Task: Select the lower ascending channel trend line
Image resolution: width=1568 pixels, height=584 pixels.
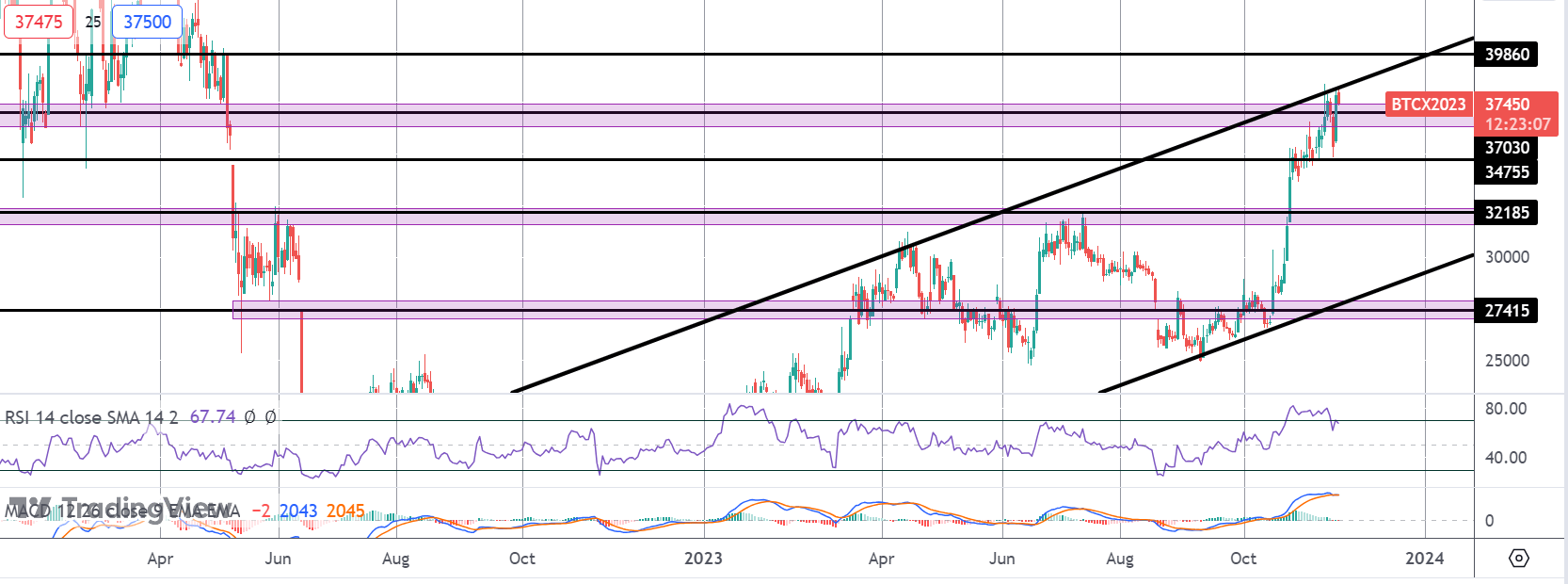Action: (1286, 323)
